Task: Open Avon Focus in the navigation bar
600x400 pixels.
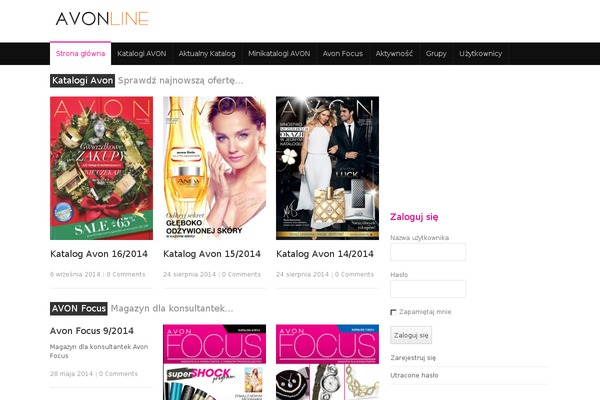Action: pyautogui.click(x=343, y=54)
